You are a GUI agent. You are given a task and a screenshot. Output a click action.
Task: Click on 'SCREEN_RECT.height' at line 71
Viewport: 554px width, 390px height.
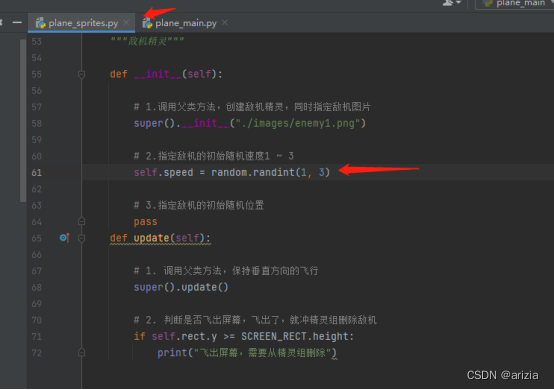click(x=295, y=336)
